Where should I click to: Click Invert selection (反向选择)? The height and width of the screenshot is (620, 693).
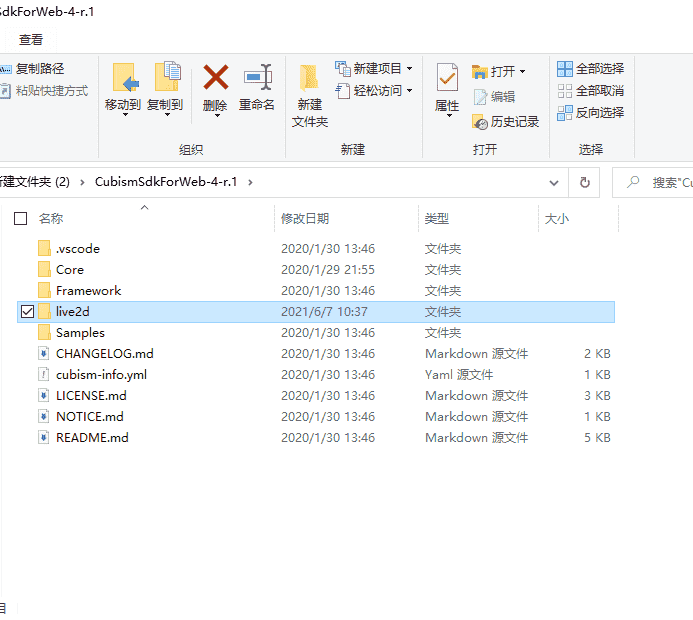(x=590, y=113)
